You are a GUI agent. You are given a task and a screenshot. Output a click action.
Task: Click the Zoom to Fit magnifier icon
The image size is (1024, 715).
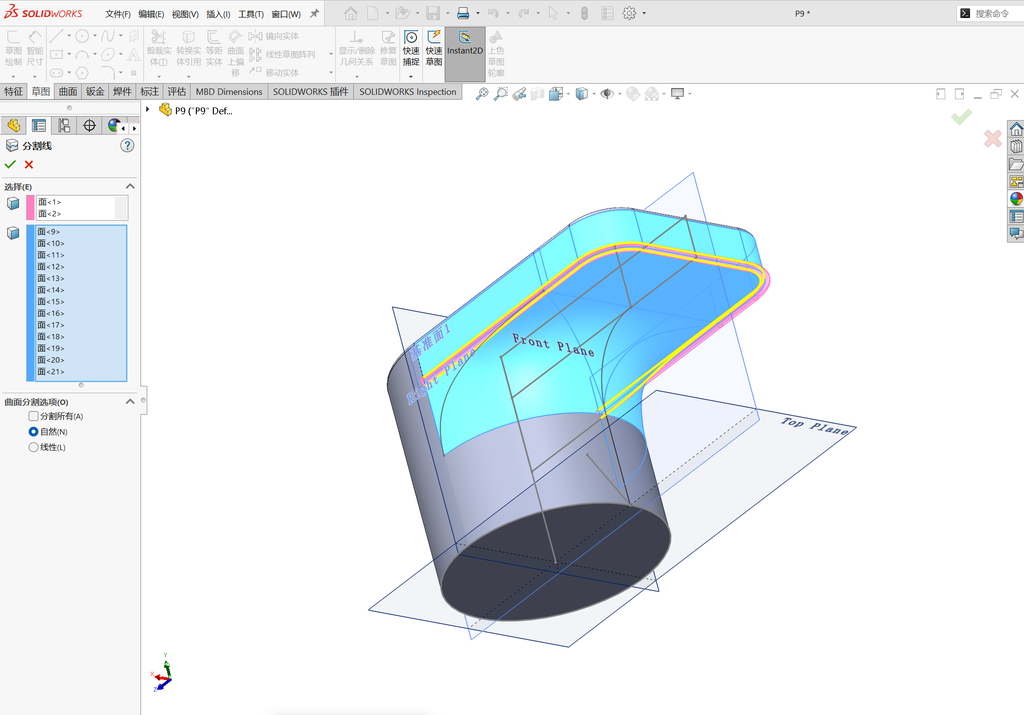click(482, 93)
